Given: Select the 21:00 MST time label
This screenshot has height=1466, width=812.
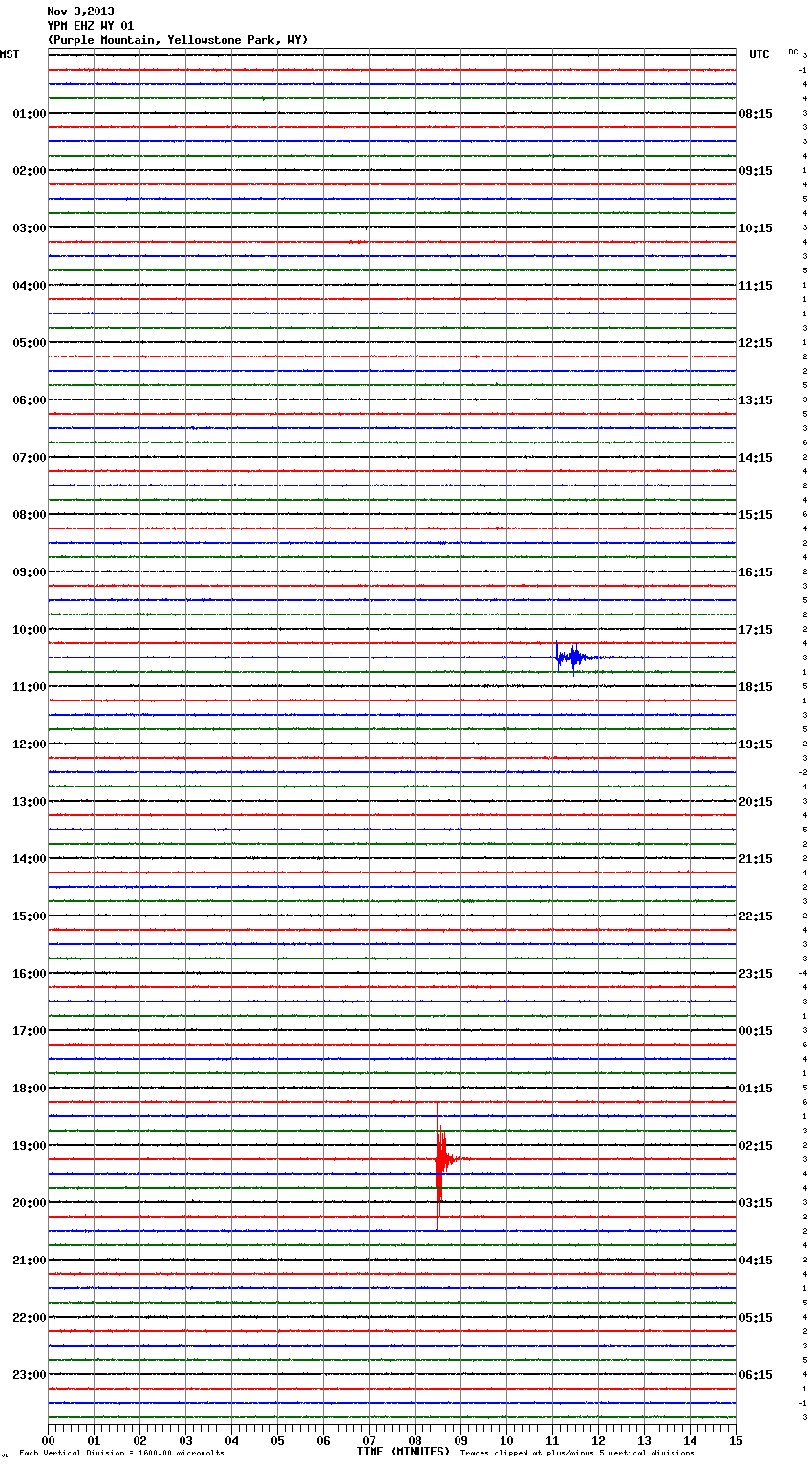Looking at the screenshot, I should 30,1261.
